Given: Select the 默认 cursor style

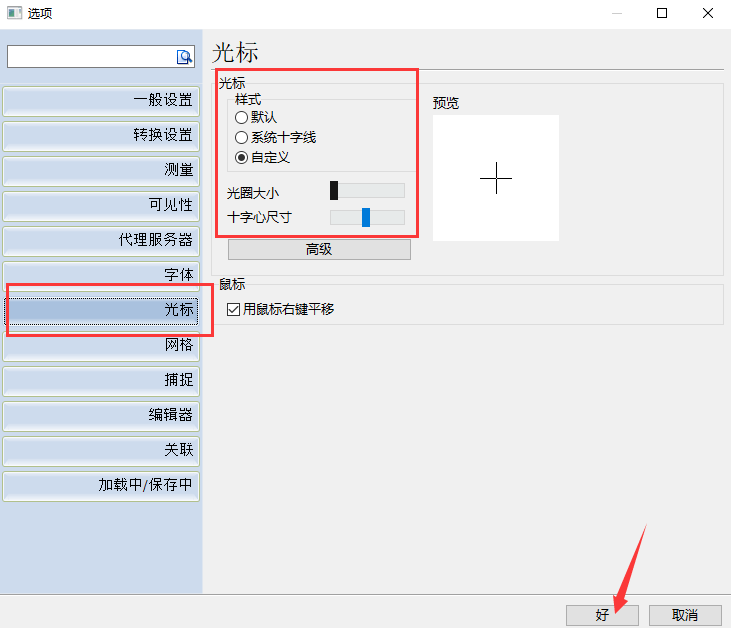Looking at the screenshot, I should pyautogui.click(x=241, y=117).
